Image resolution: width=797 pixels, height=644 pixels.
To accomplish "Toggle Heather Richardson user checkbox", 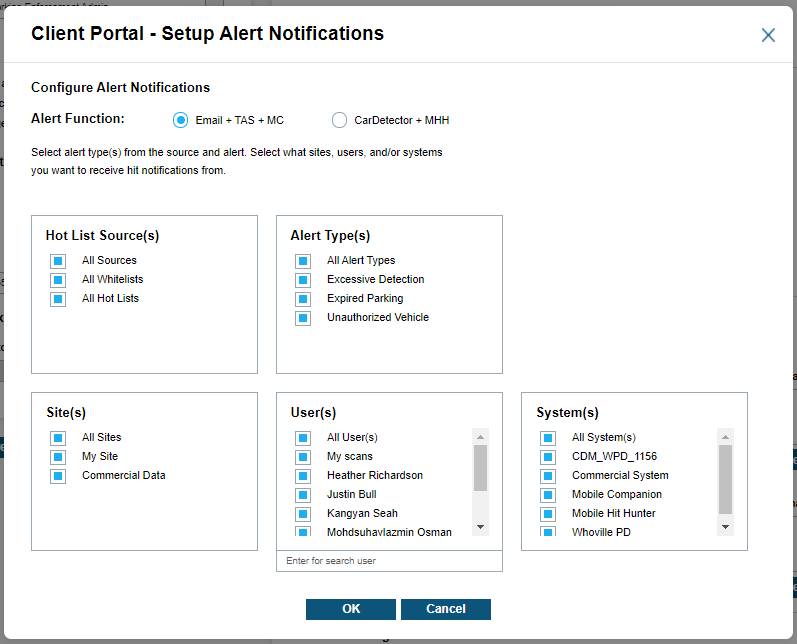I will [303, 476].
